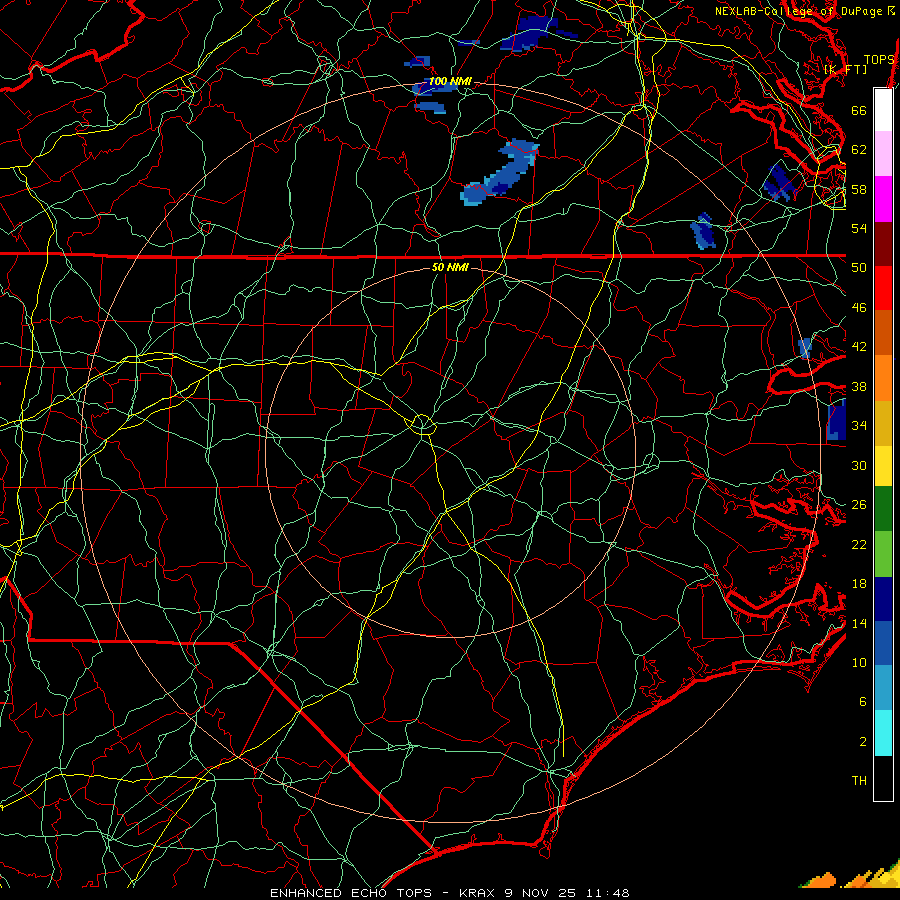Viewport: 900px width, 900px height.
Task: Click the legend value 22
Action: point(859,545)
